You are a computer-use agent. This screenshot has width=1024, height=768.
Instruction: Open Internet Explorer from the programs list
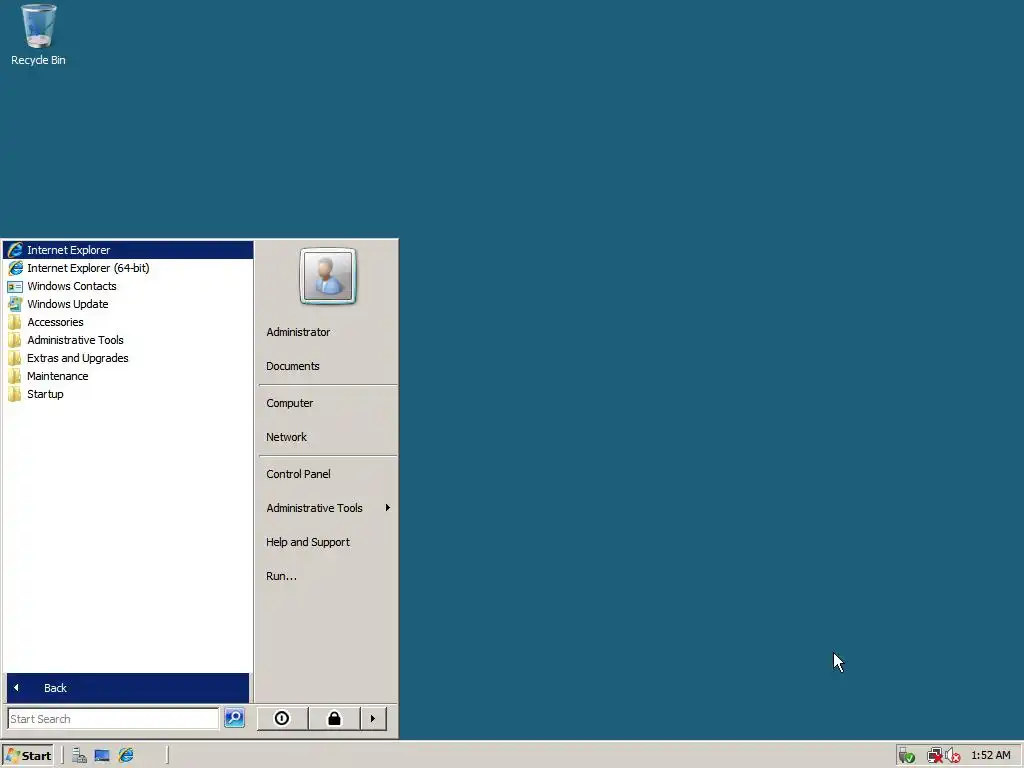128,249
